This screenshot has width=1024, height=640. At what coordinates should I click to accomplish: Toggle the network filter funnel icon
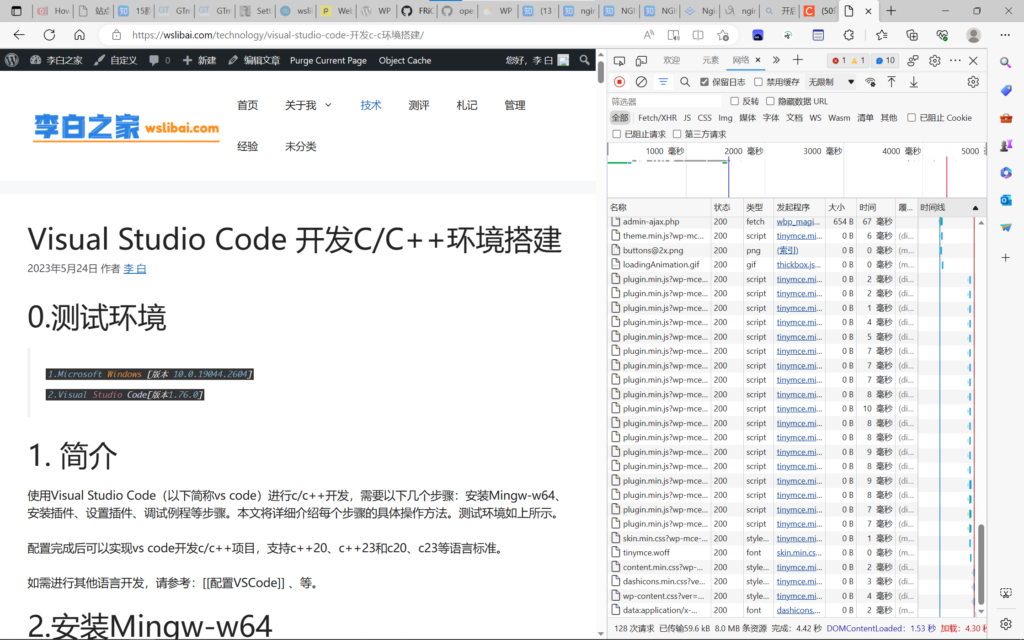[663, 82]
